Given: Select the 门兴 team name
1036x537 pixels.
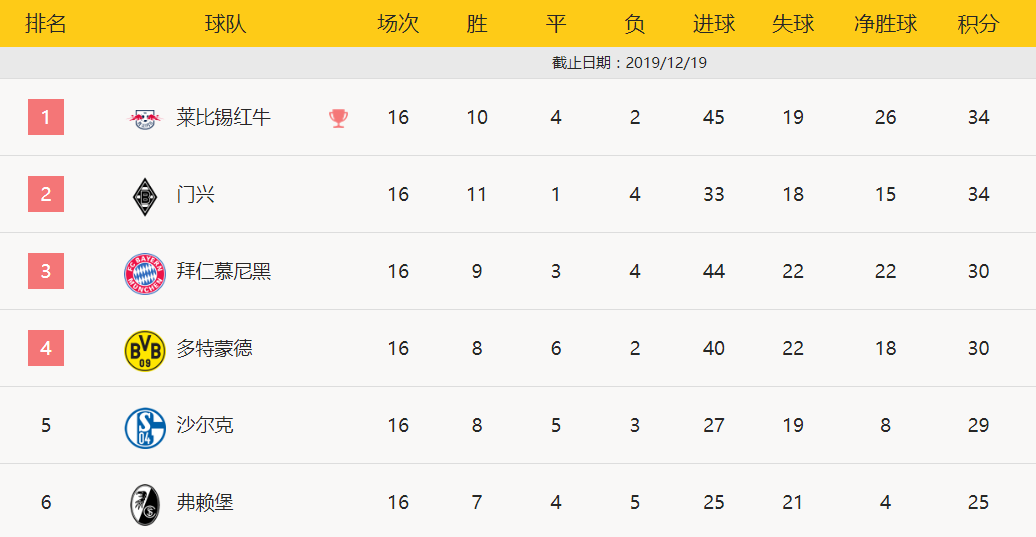Looking at the screenshot, I should click(x=196, y=194).
